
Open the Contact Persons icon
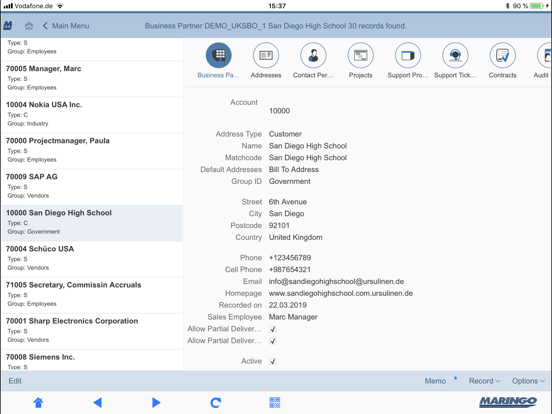313,55
